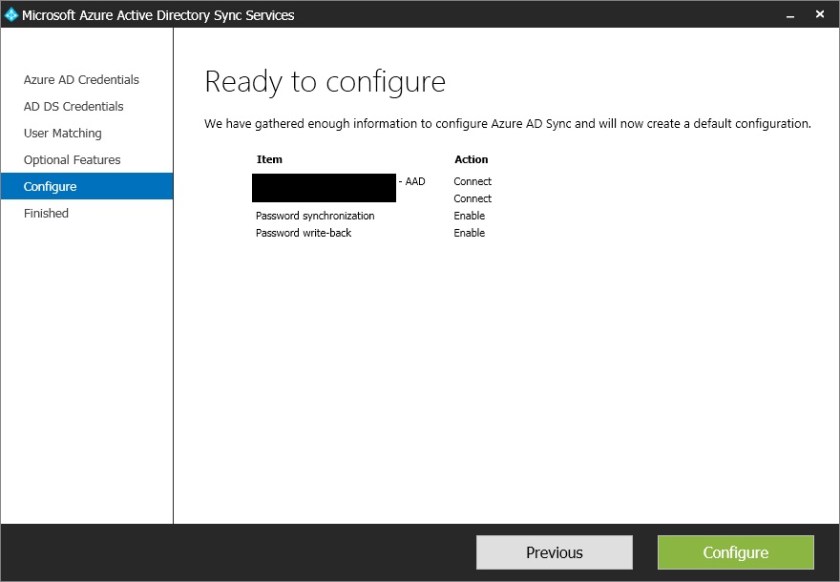Screen dimensions: 840x582
Task: Go back using the Previous button
Action: [554, 552]
